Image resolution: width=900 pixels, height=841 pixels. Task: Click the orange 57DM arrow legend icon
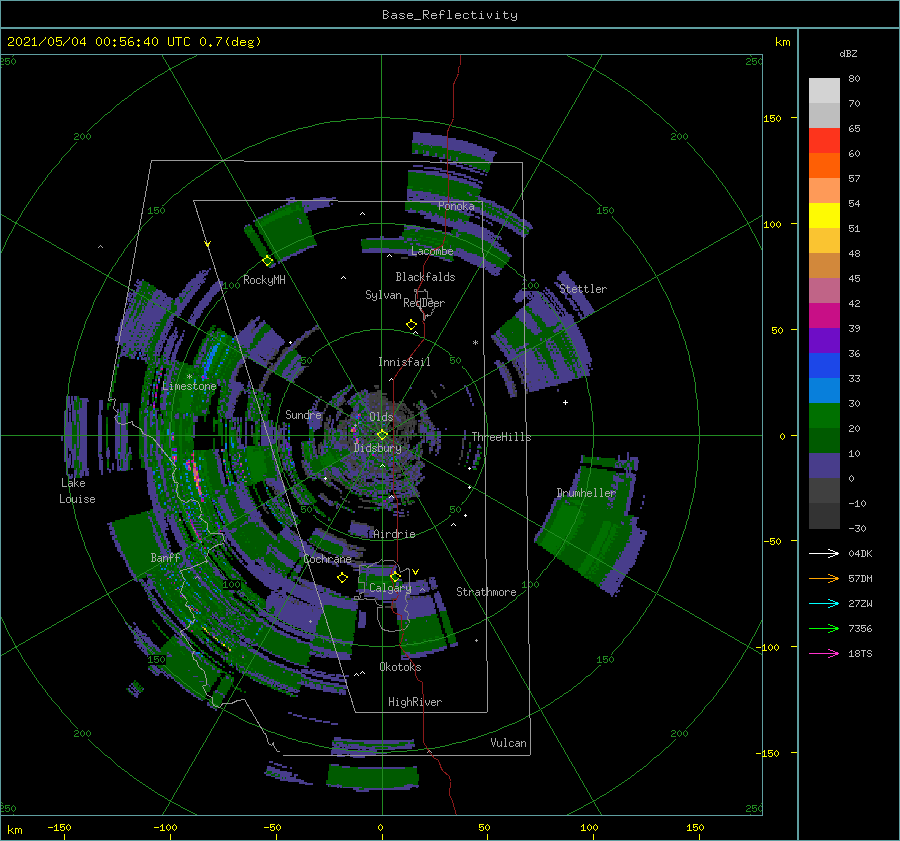click(x=824, y=579)
